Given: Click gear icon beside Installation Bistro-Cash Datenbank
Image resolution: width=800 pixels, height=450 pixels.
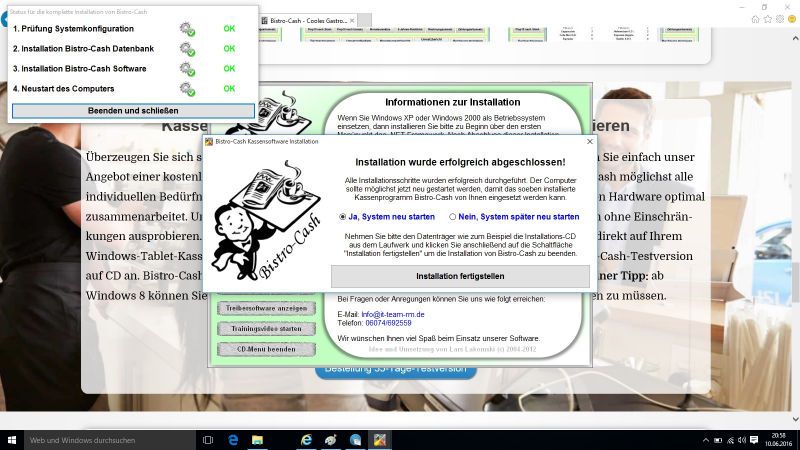Looking at the screenshot, I should pos(187,49).
